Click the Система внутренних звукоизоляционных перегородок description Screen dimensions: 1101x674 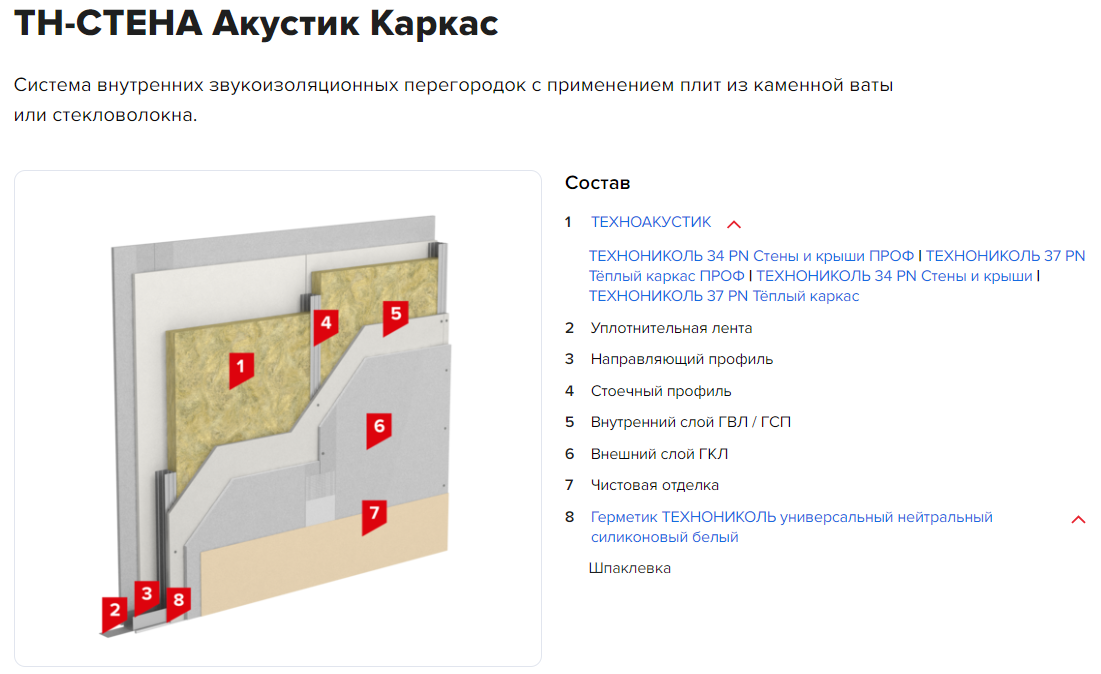tap(454, 100)
